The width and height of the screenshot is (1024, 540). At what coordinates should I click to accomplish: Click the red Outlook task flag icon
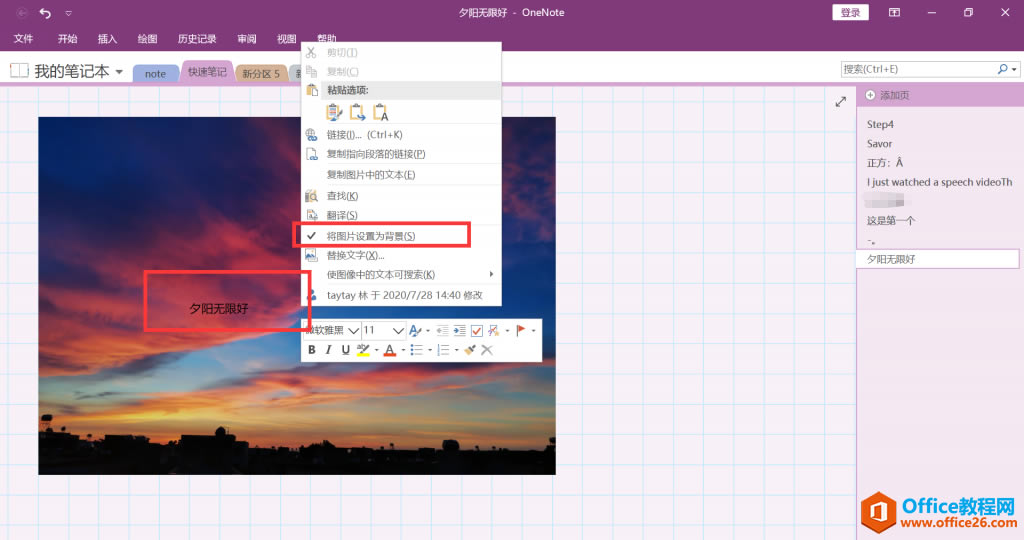tap(520, 330)
